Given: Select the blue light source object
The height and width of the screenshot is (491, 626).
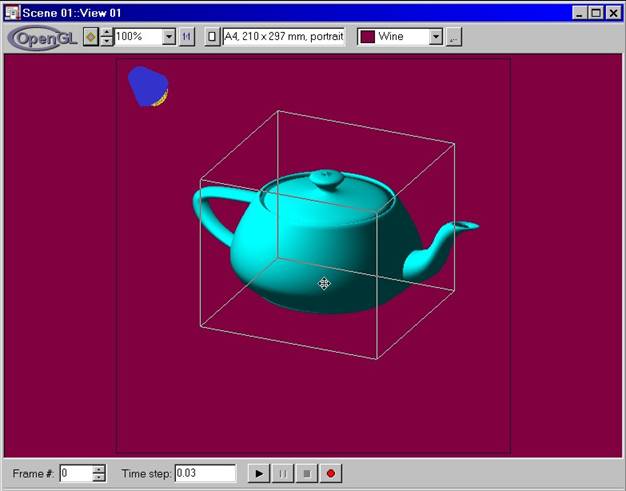Looking at the screenshot, I should (147, 87).
